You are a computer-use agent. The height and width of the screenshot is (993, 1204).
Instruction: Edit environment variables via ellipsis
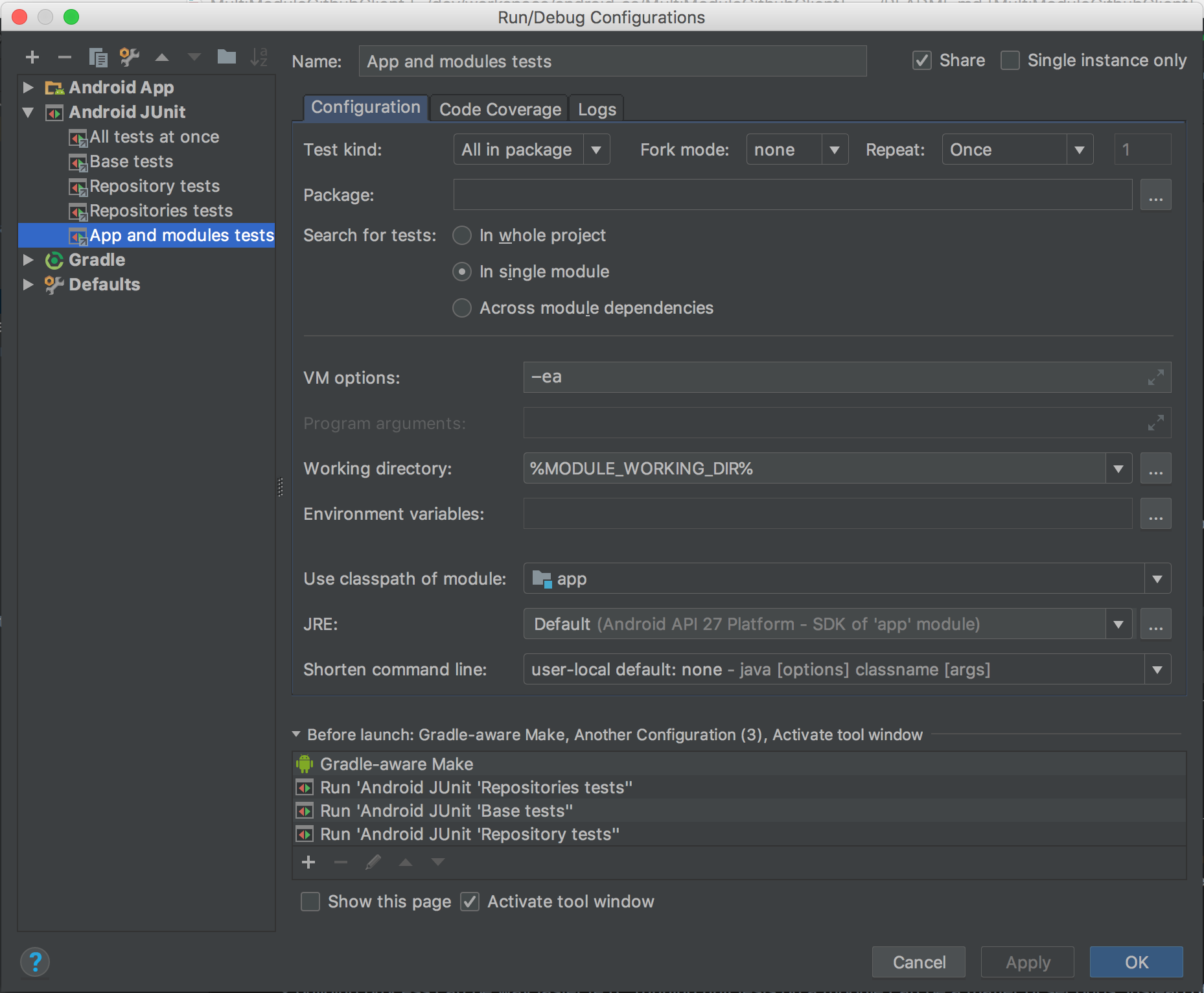(1155, 514)
